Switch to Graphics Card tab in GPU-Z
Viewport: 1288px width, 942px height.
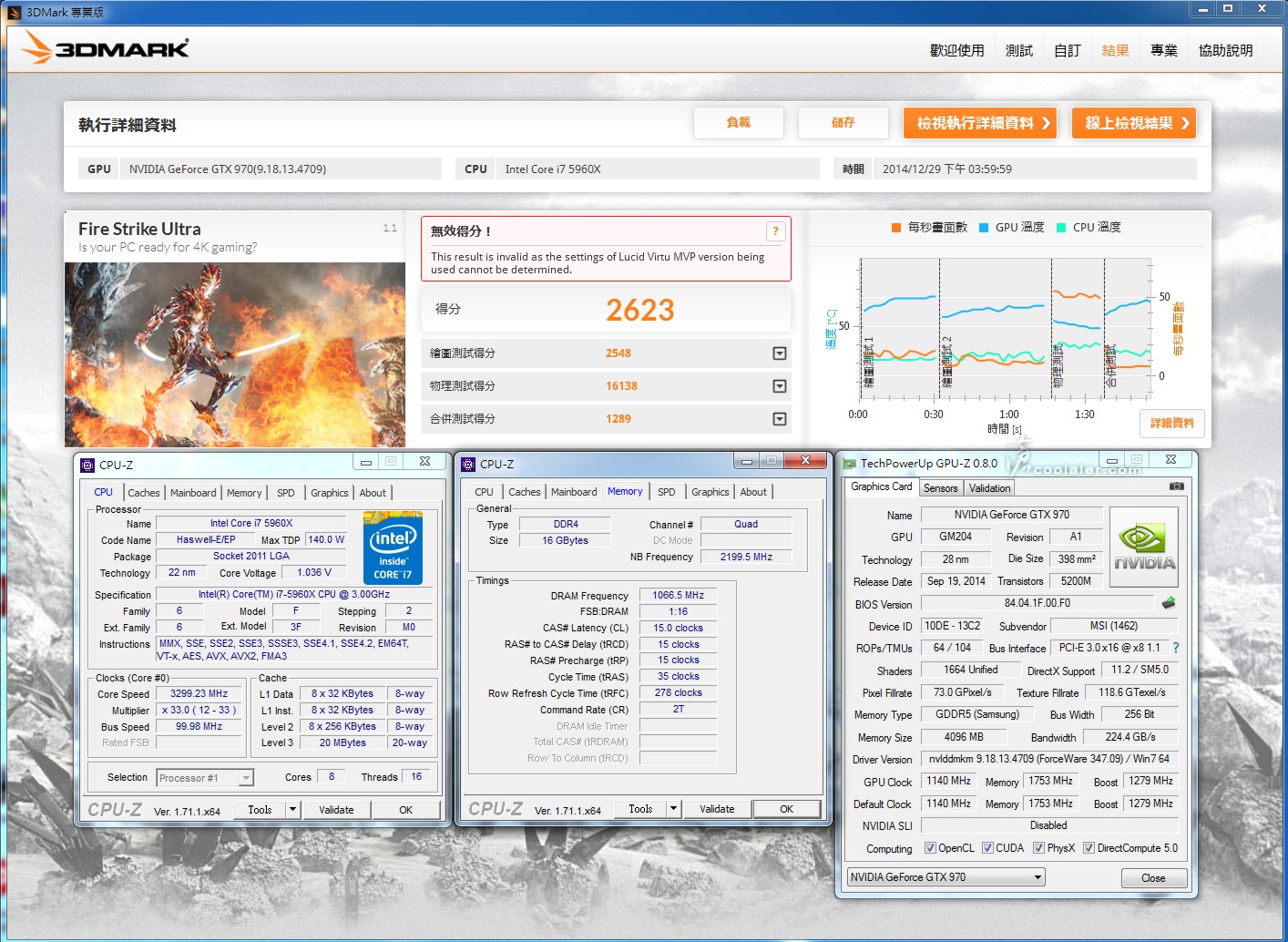click(882, 487)
